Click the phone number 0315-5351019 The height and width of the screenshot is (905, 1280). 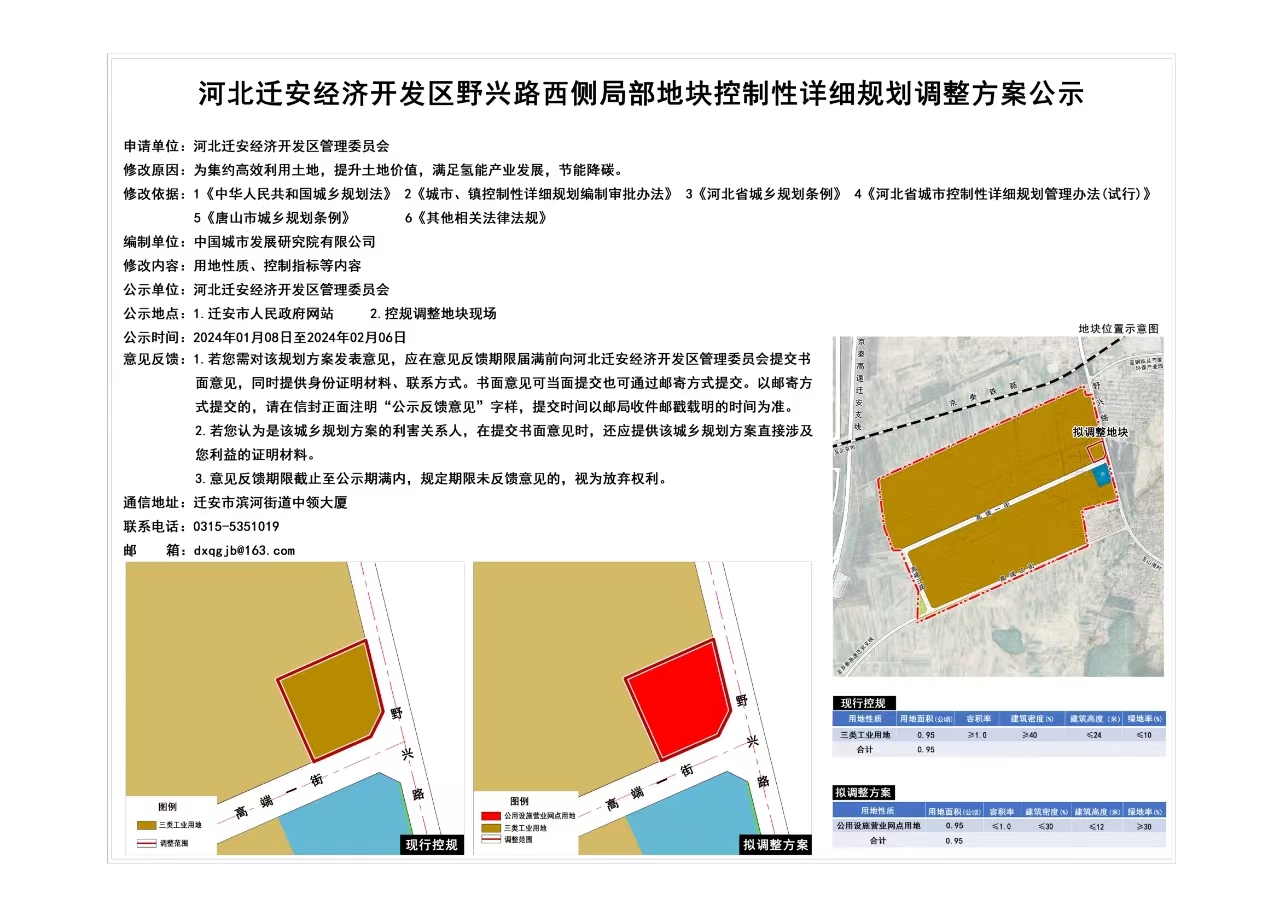point(236,527)
